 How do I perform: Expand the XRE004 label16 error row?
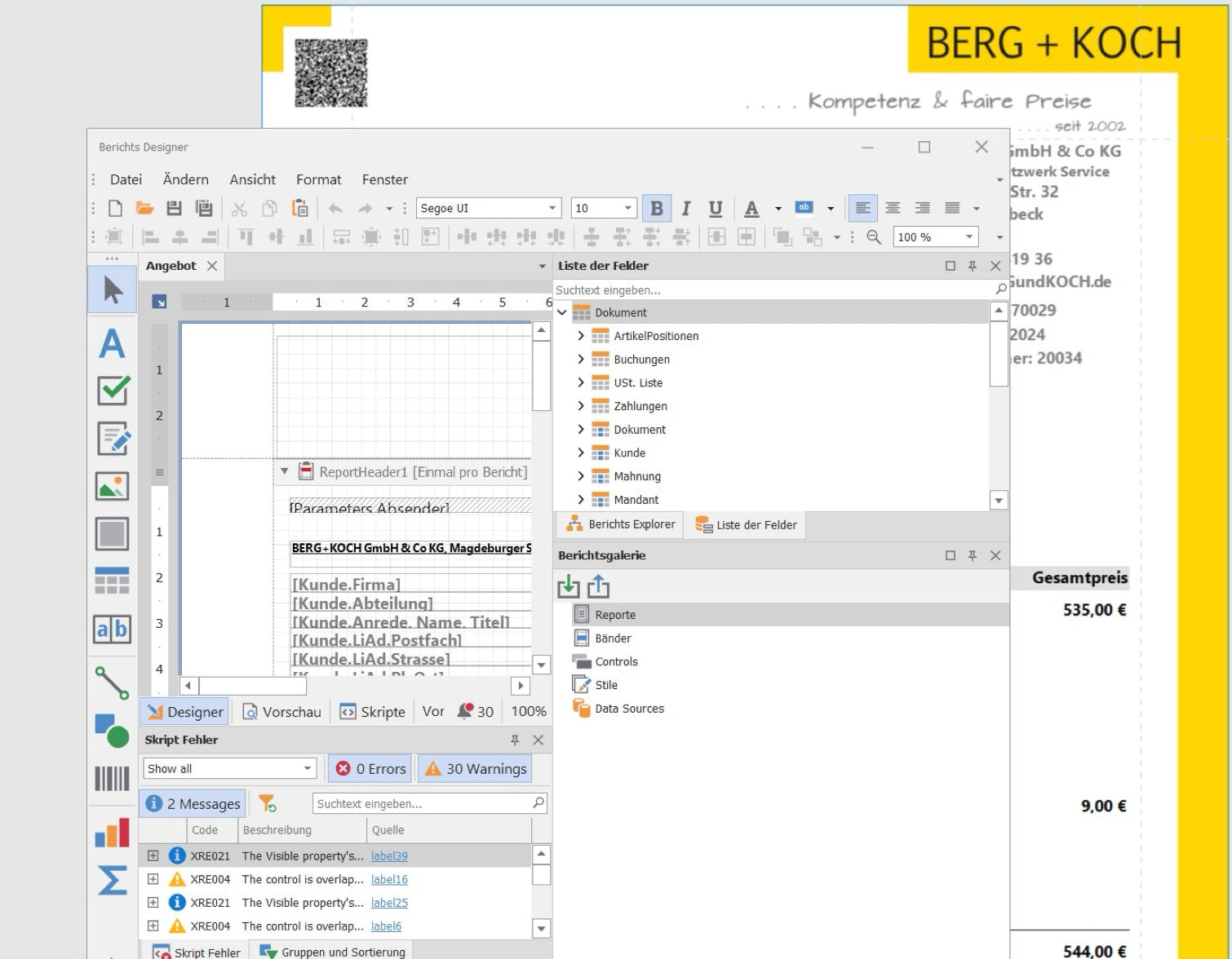pyautogui.click(x=153, y=879)
